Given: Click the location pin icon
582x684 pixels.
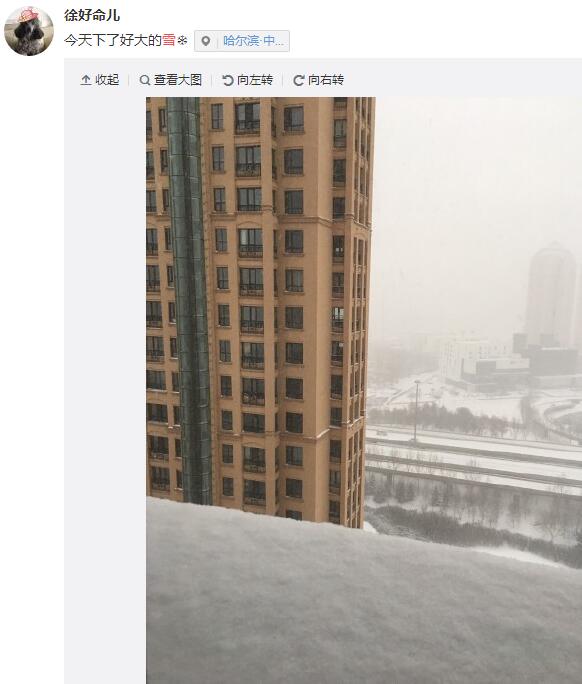Looking at the screenshot, I should [x=205, y=41].
